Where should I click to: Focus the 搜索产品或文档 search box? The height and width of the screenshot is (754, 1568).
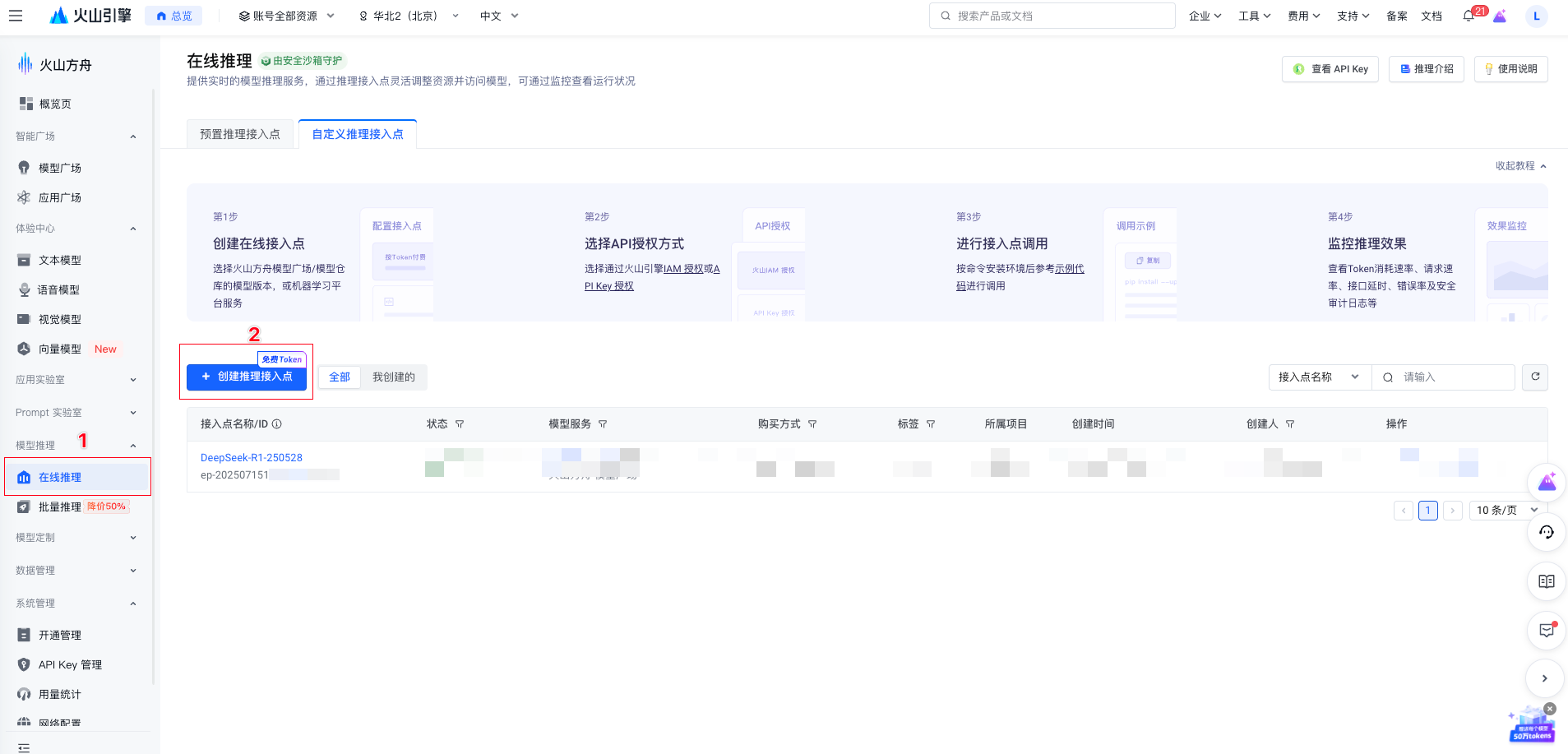[x=1052, y=16]
